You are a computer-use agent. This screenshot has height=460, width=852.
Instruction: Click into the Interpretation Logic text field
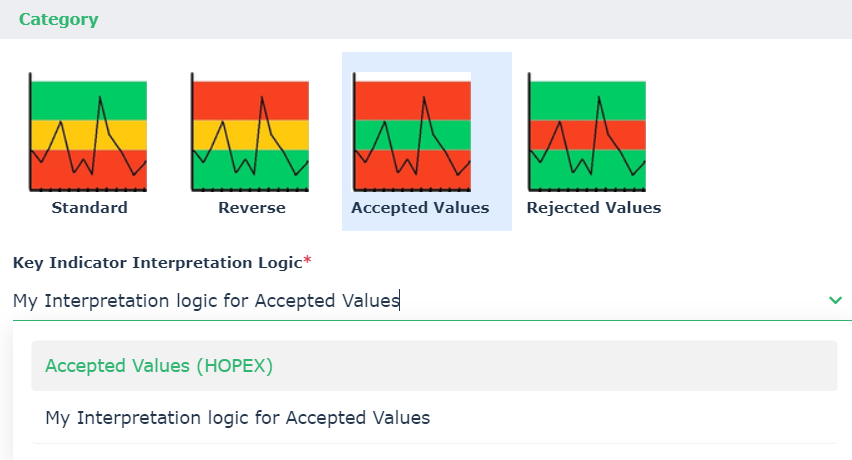pyautogui.click(x=300, y=300)
